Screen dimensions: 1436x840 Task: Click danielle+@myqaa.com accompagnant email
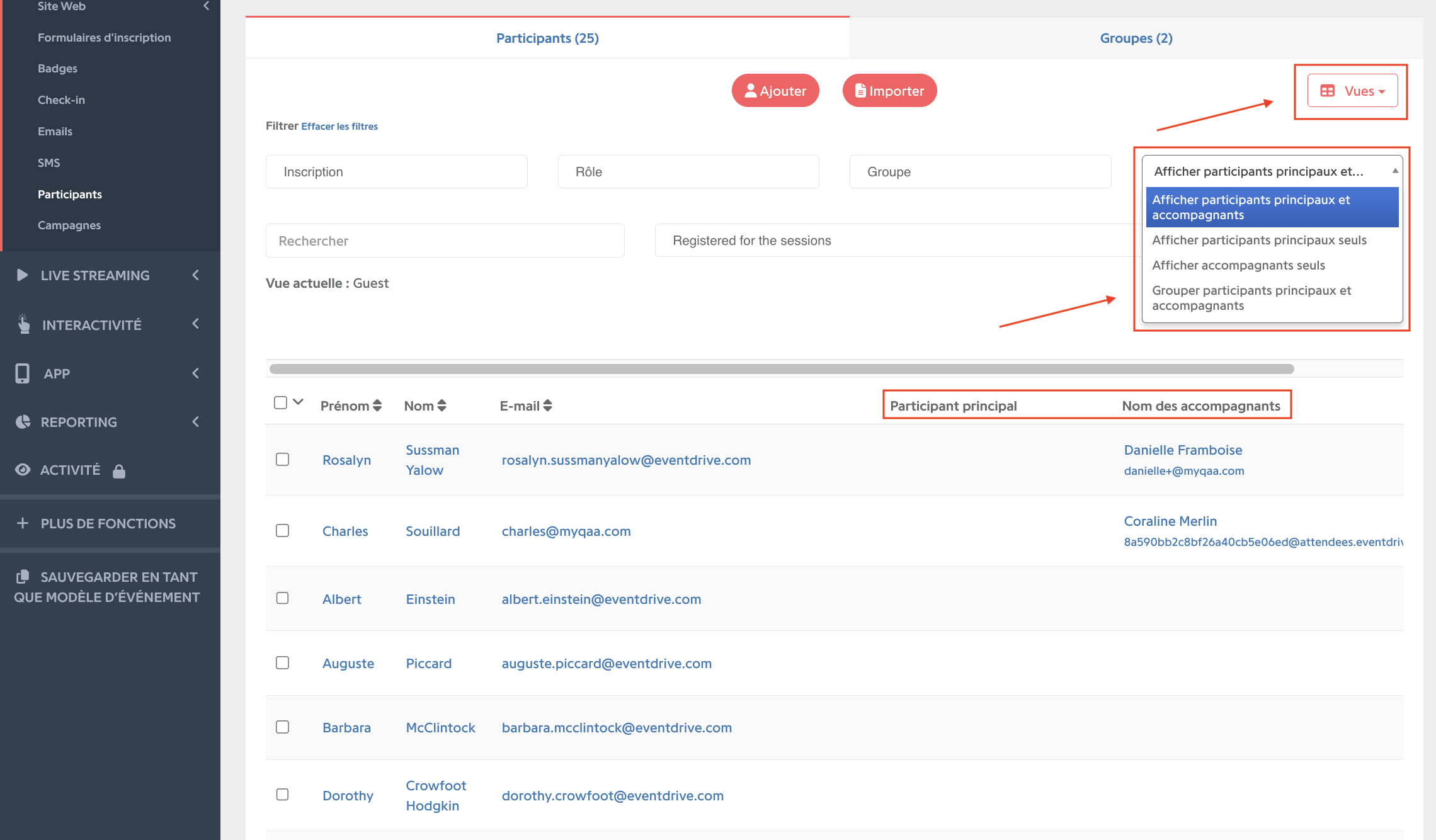[1184, 470]
